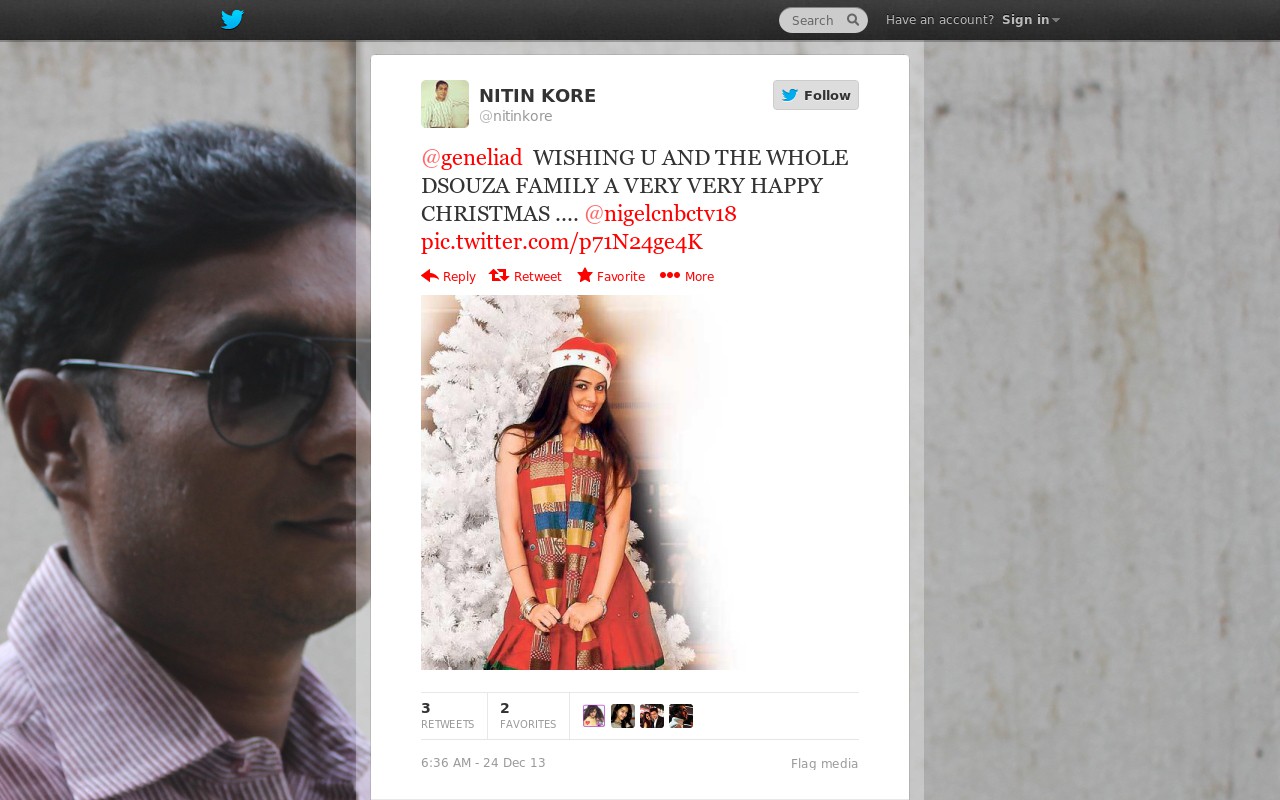The height and width of the screenshot is (800, 1280).
Task: Click the search magnifier icon
Action: click(x=853, y=20)
